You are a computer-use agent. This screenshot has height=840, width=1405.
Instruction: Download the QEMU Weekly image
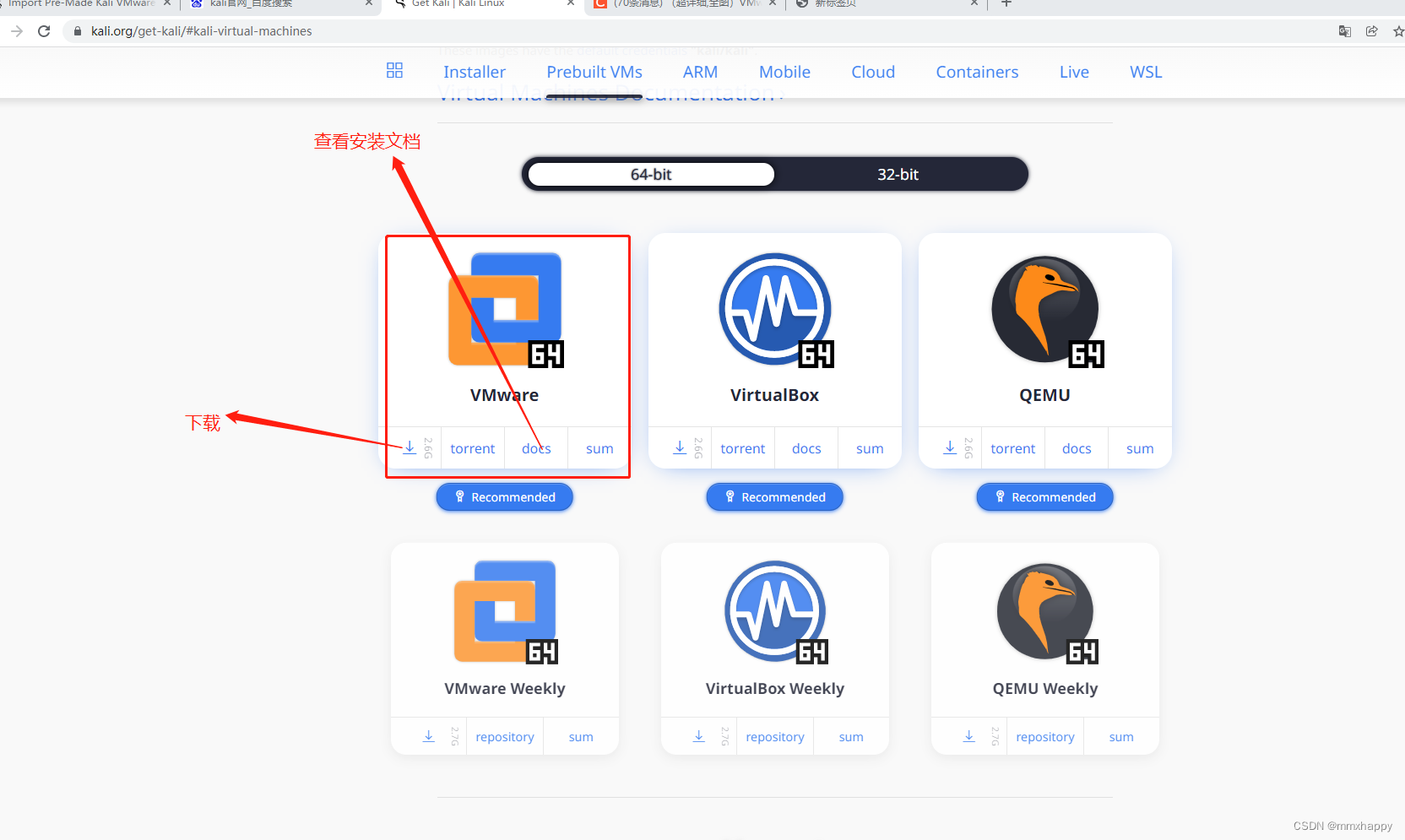969,736
